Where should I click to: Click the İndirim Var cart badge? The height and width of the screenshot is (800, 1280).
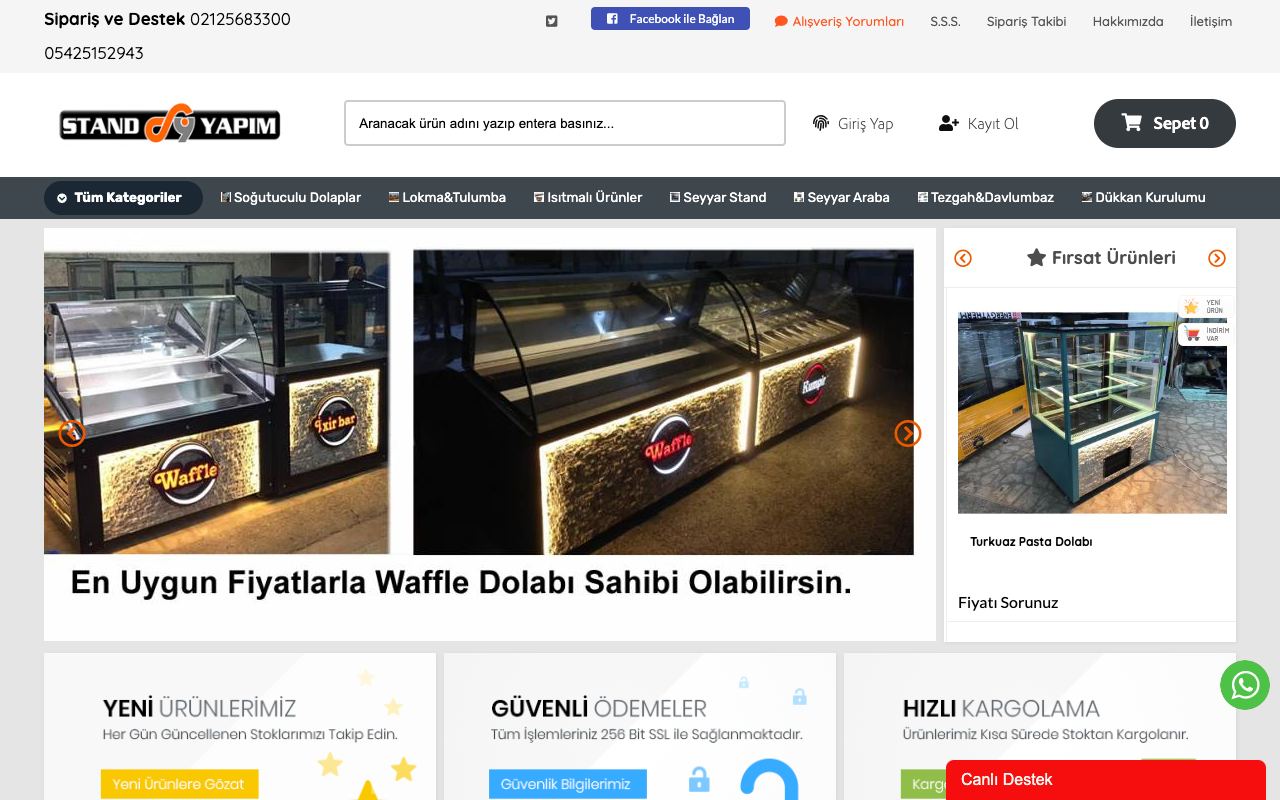click(1204, 334)
